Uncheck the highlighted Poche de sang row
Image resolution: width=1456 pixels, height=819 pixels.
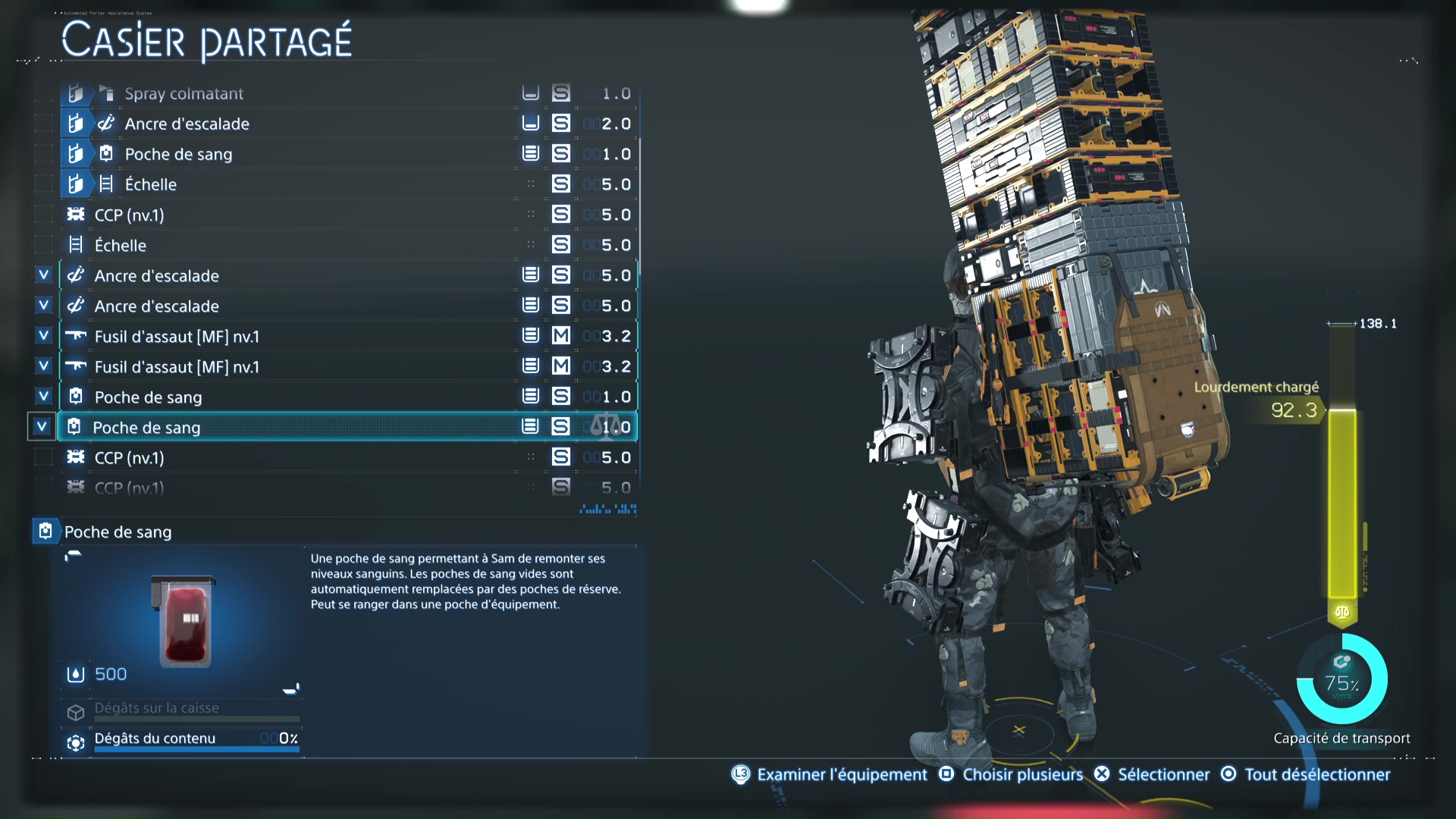42,427
